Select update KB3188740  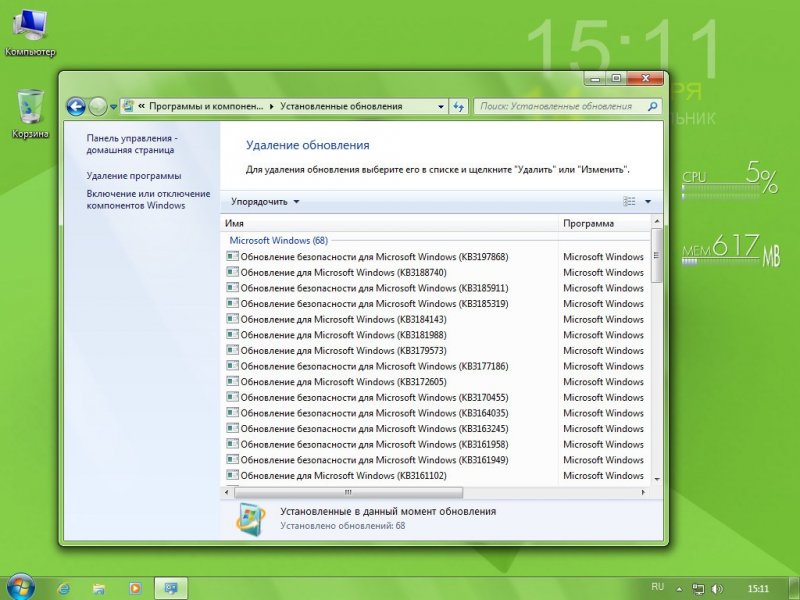click(x=437, y=272)
